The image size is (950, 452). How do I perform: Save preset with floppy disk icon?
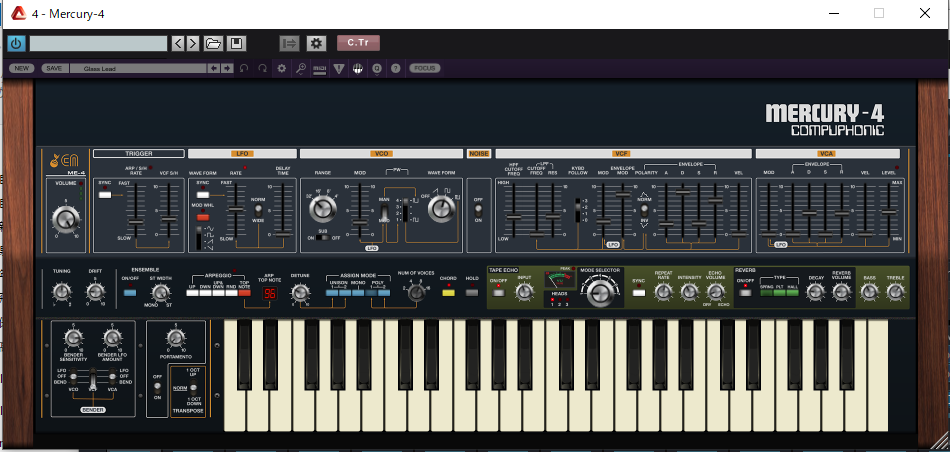click(x=236, y=44)
